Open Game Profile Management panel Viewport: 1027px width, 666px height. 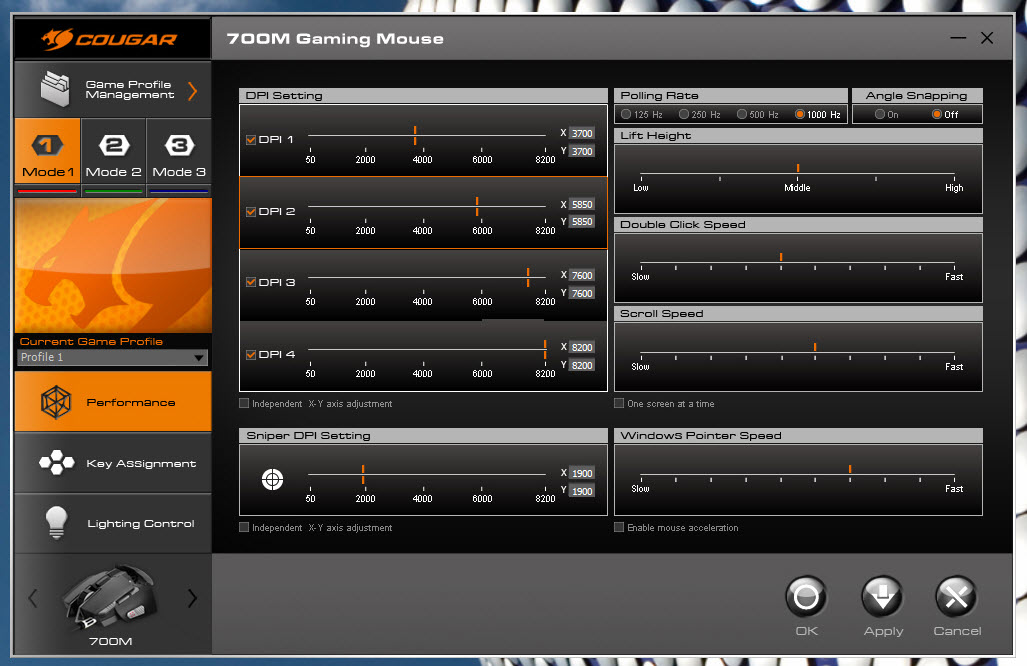click(x=113, y=90)
